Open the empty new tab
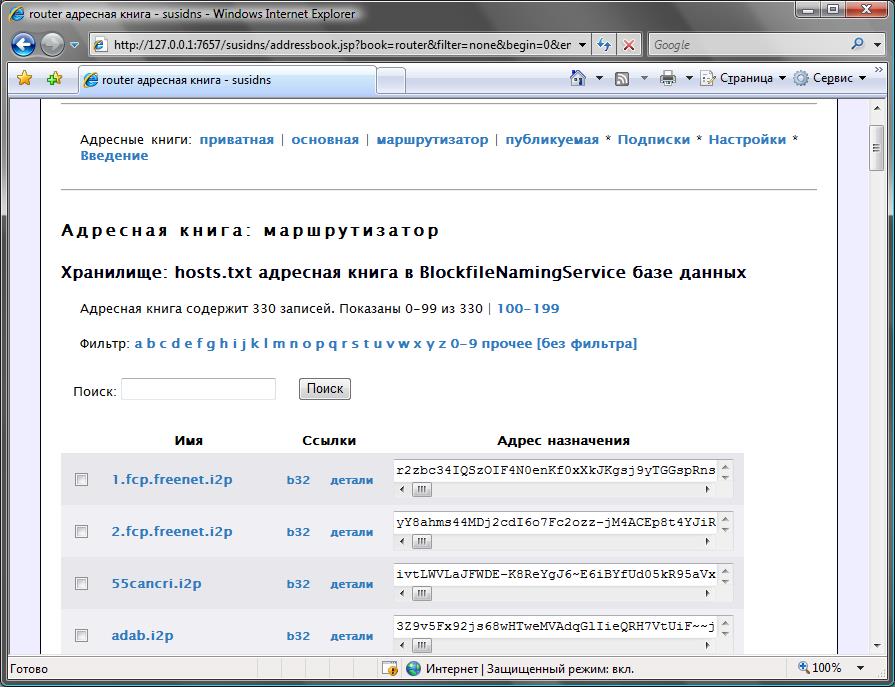 (x=391, y=80)
